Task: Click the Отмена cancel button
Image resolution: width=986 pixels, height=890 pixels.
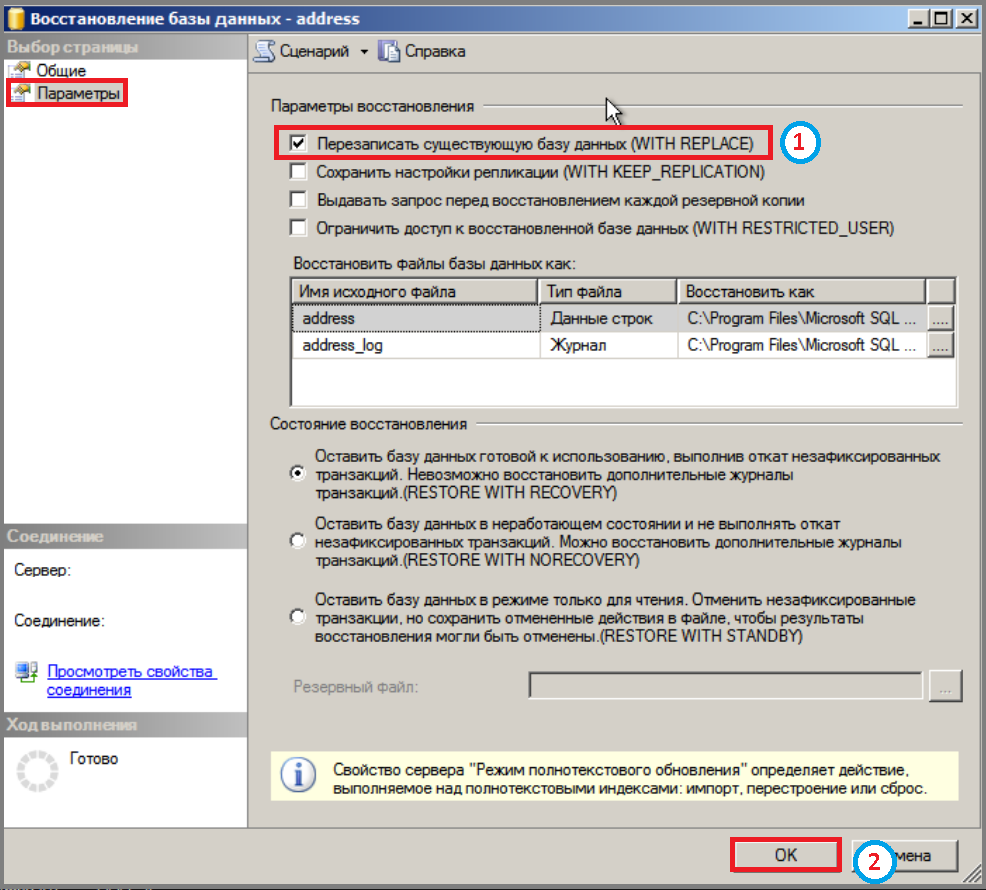Action: click(906, 855)
